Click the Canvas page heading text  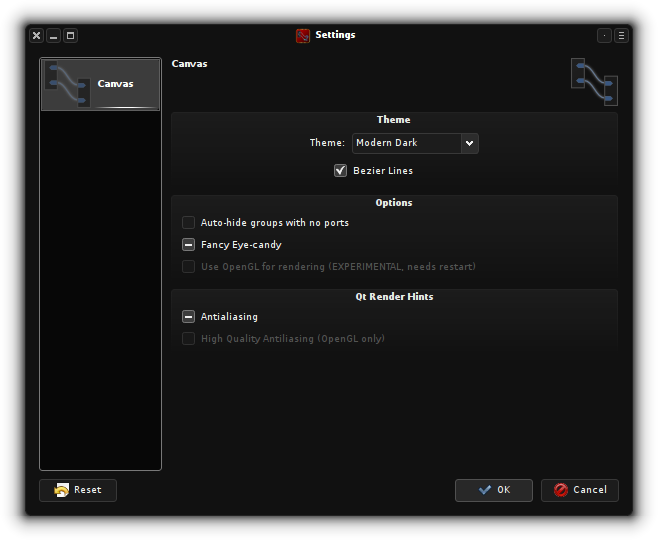point(189,64)
